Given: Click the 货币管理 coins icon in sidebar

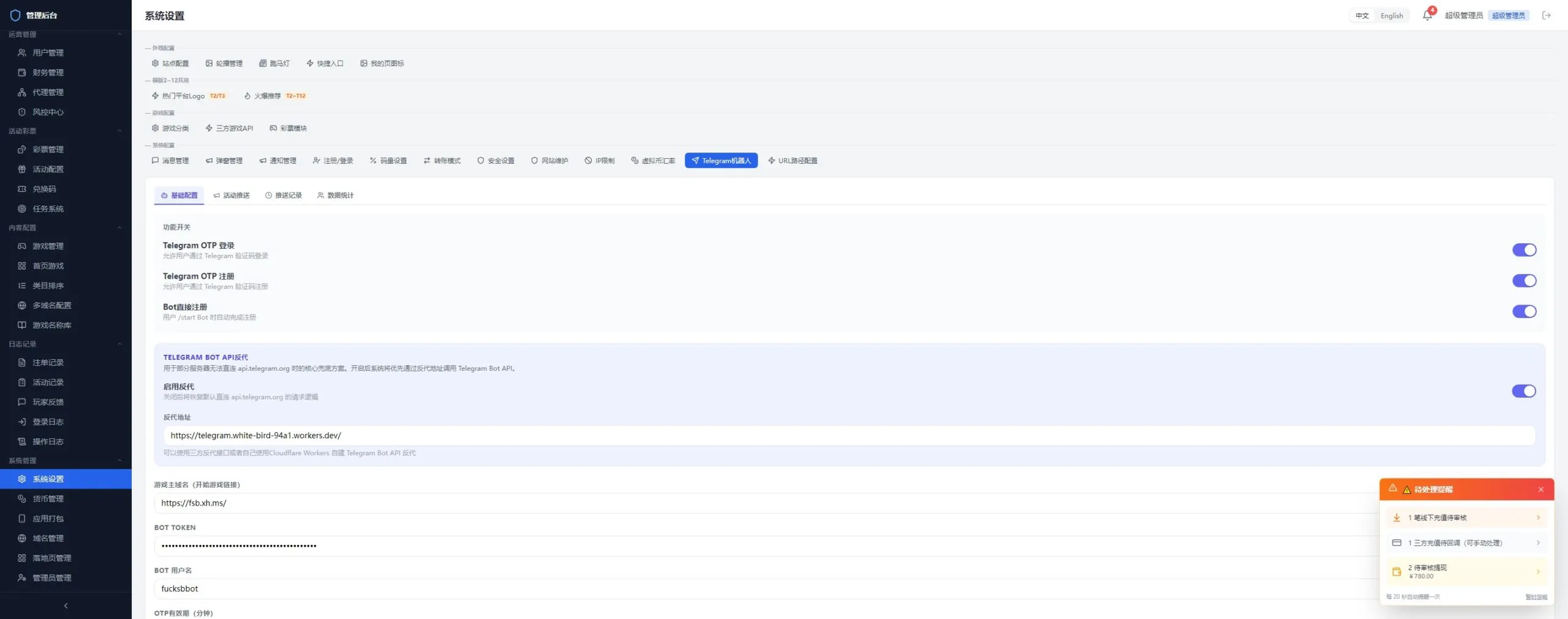Looking at the screenshot, I should click(22, 499).
